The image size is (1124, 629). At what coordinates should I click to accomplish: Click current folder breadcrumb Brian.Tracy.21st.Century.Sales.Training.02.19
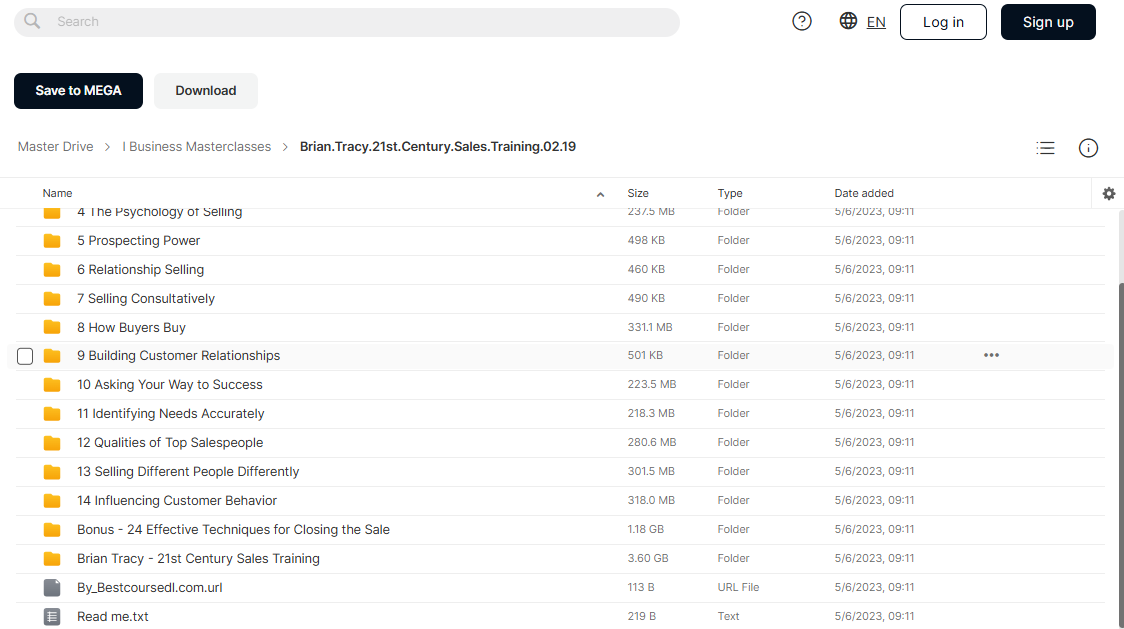tap(437, 146)
